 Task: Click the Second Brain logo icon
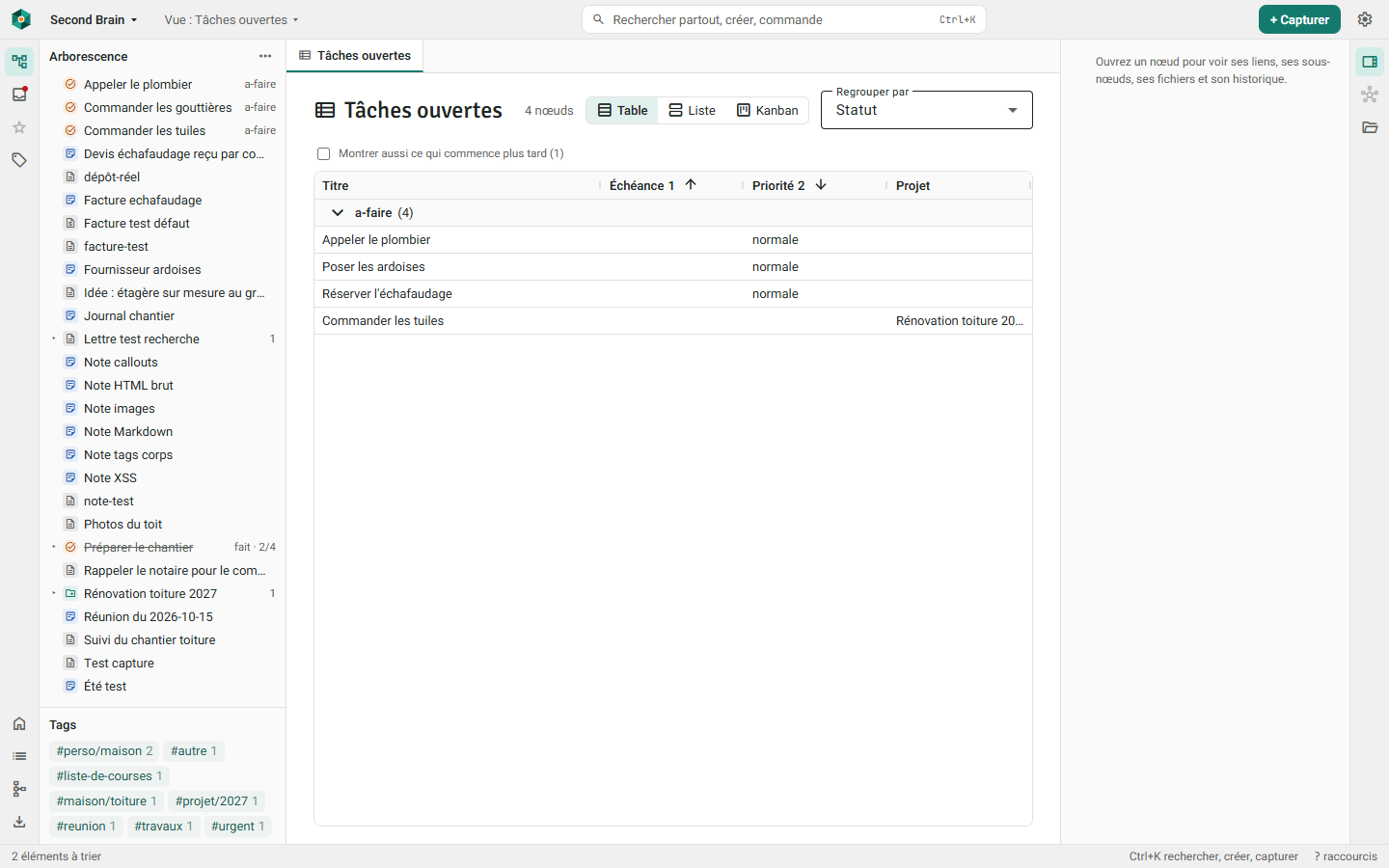(20, 19)
